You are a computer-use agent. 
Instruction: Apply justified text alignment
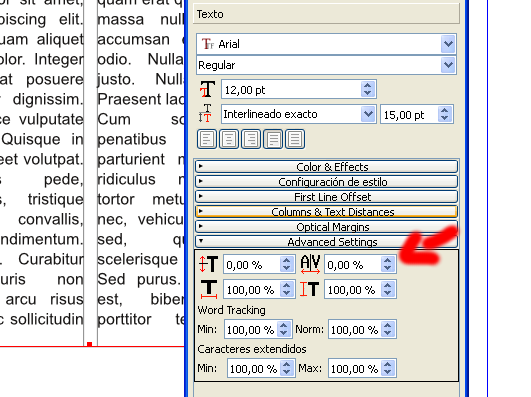(x=273, y=139)
